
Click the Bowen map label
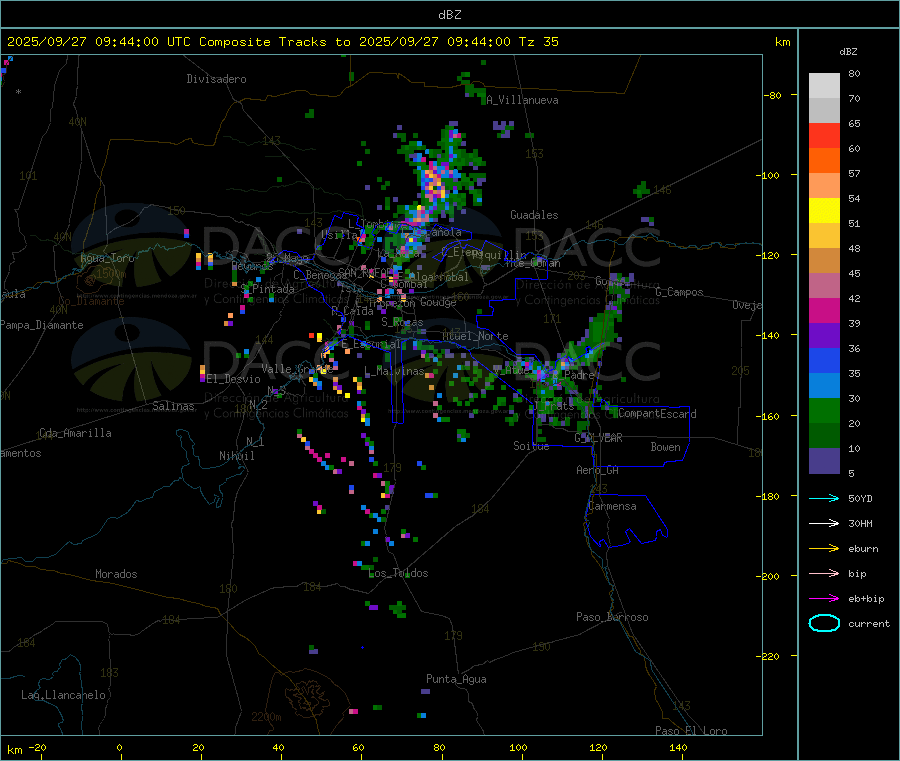665,447
